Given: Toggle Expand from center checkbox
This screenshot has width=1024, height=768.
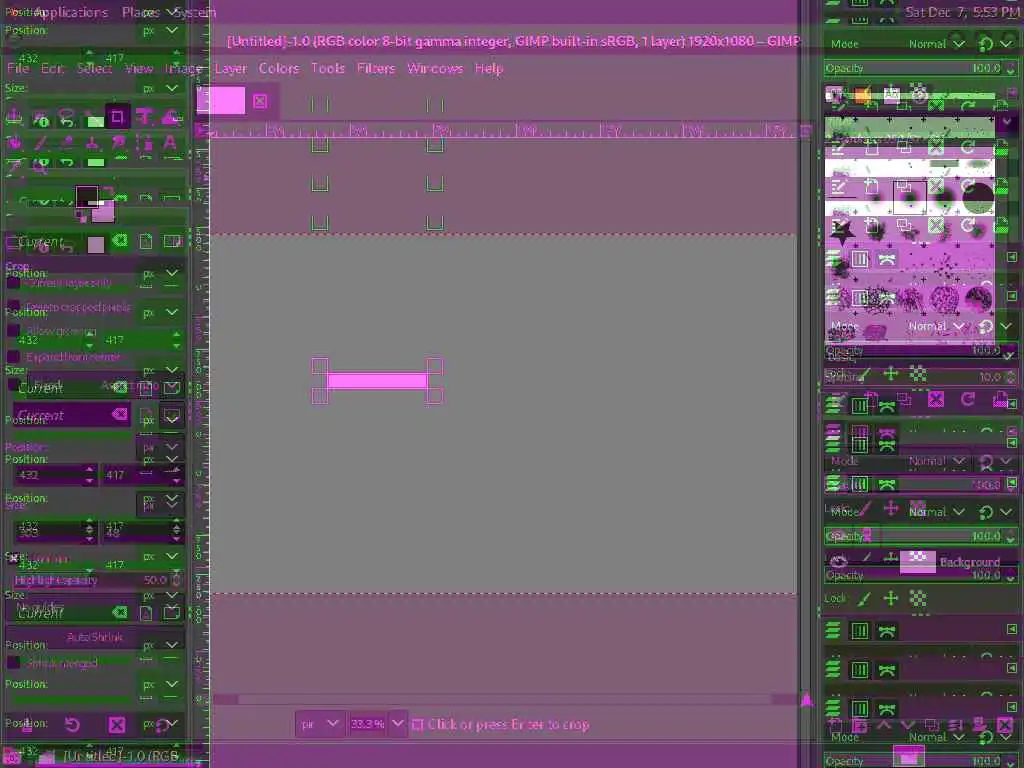Looking at the screenshot, I should [x=13, y=357].
